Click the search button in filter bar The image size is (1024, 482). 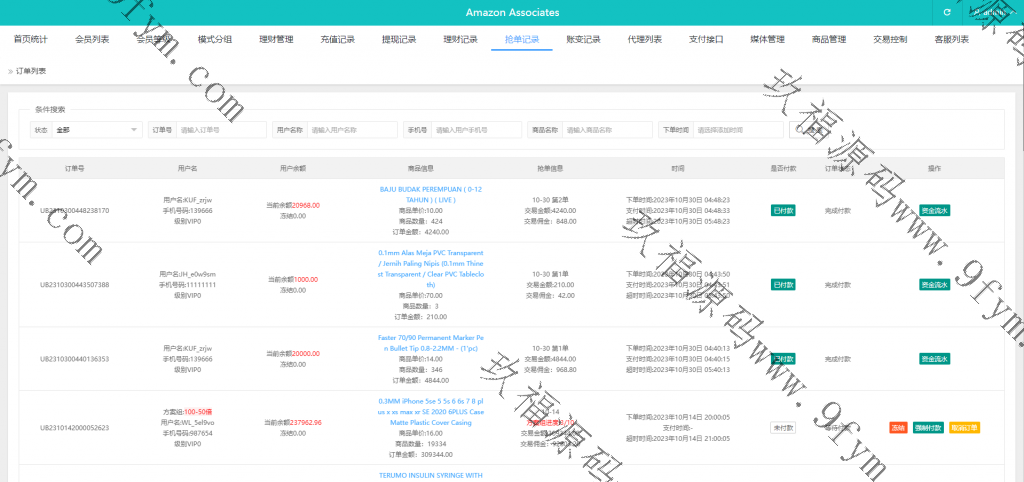[805, 130]
